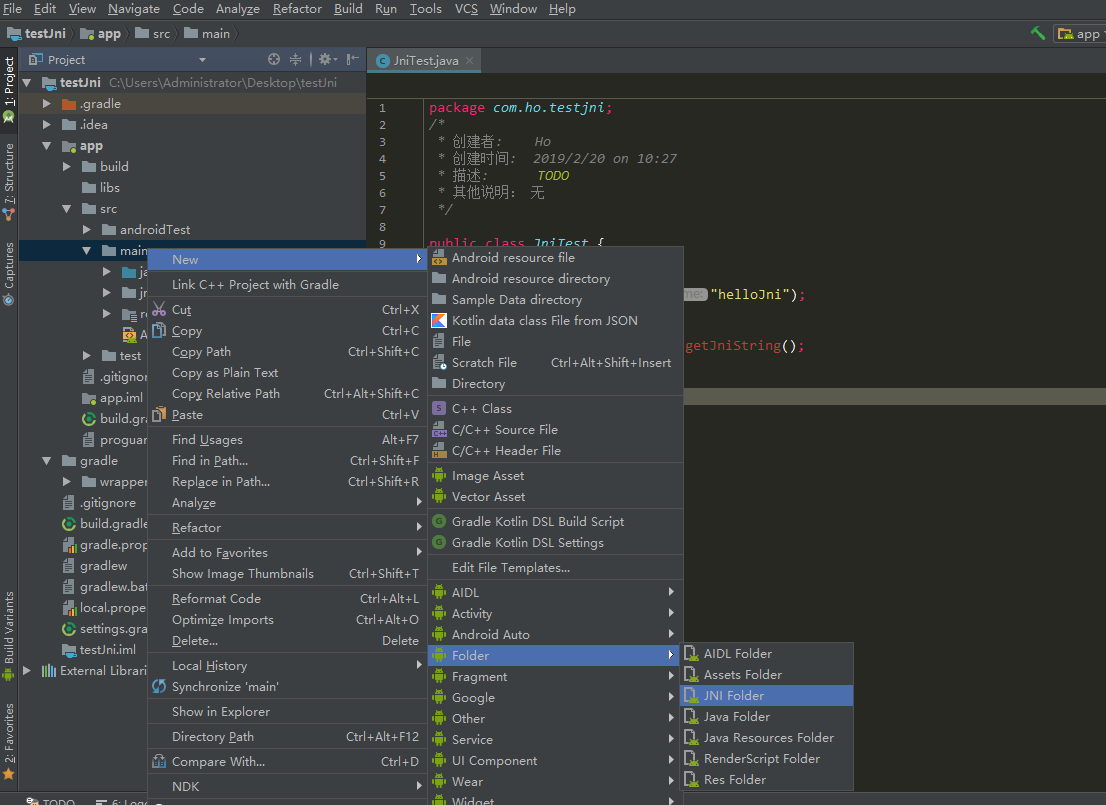The image size is (1106, 805).
Task: Create Gradle Kotlin DSL Settings file
Action: tap(555, 543)
